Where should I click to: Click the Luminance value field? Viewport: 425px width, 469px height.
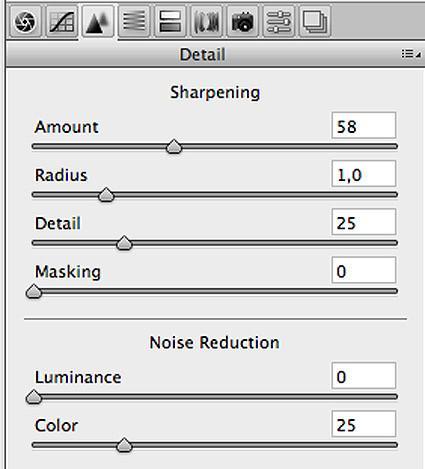pos(364,376)
